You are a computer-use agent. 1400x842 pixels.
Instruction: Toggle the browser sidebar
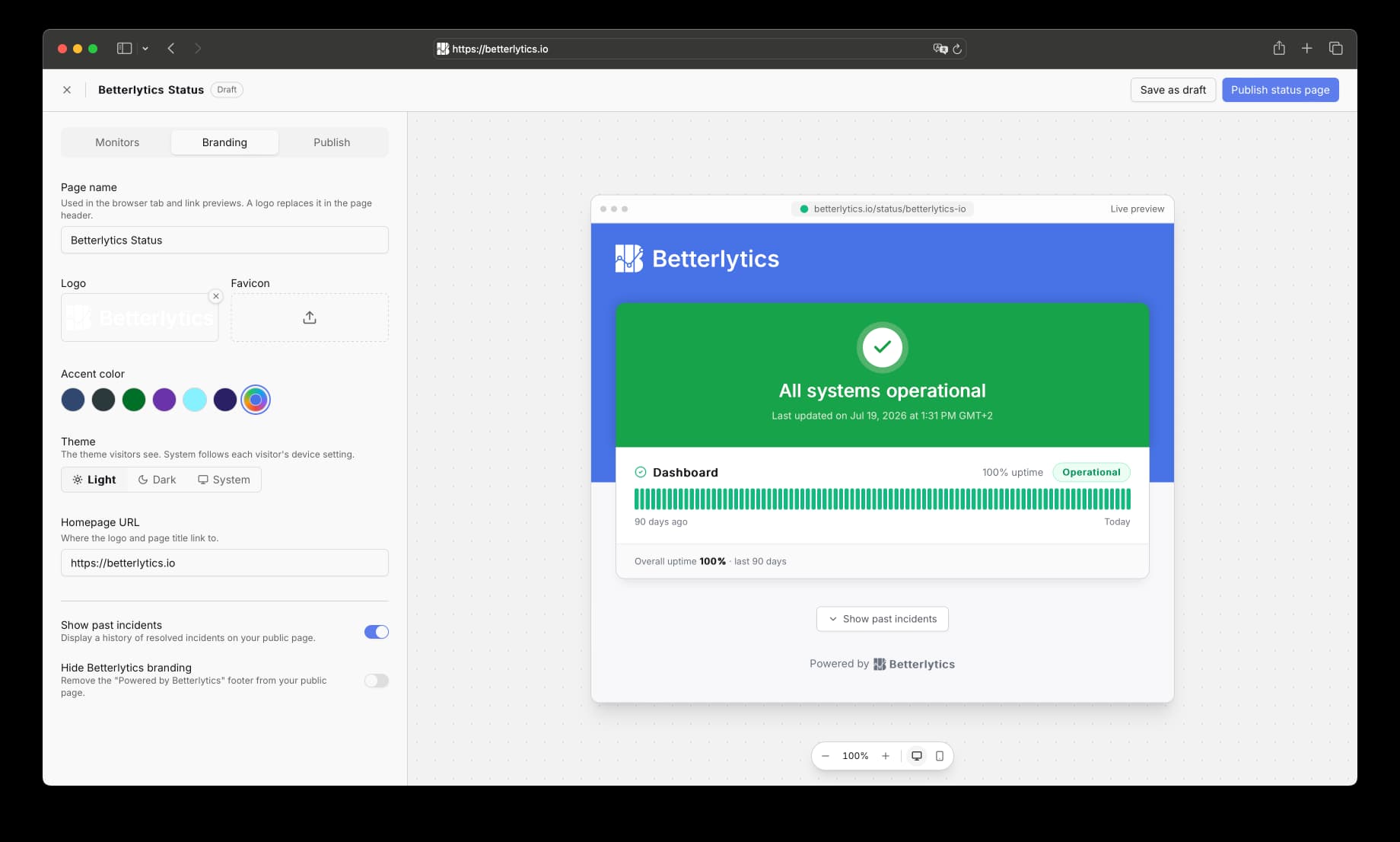(x=124, y=48)
